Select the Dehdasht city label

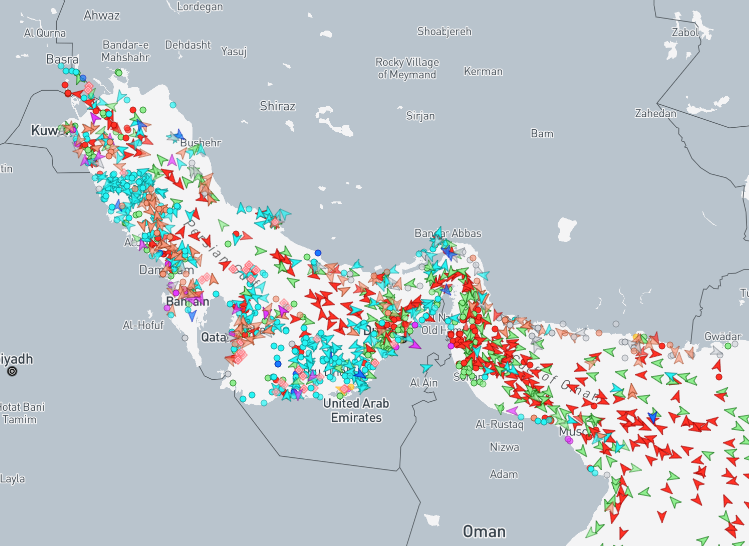coord(188,45)
